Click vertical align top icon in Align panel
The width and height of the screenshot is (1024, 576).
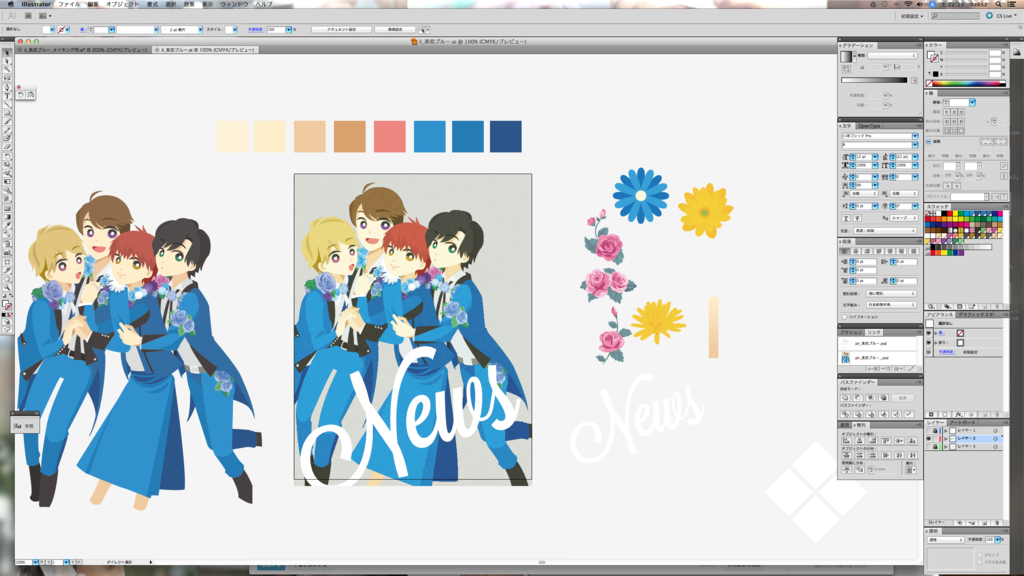click(886, 441)
